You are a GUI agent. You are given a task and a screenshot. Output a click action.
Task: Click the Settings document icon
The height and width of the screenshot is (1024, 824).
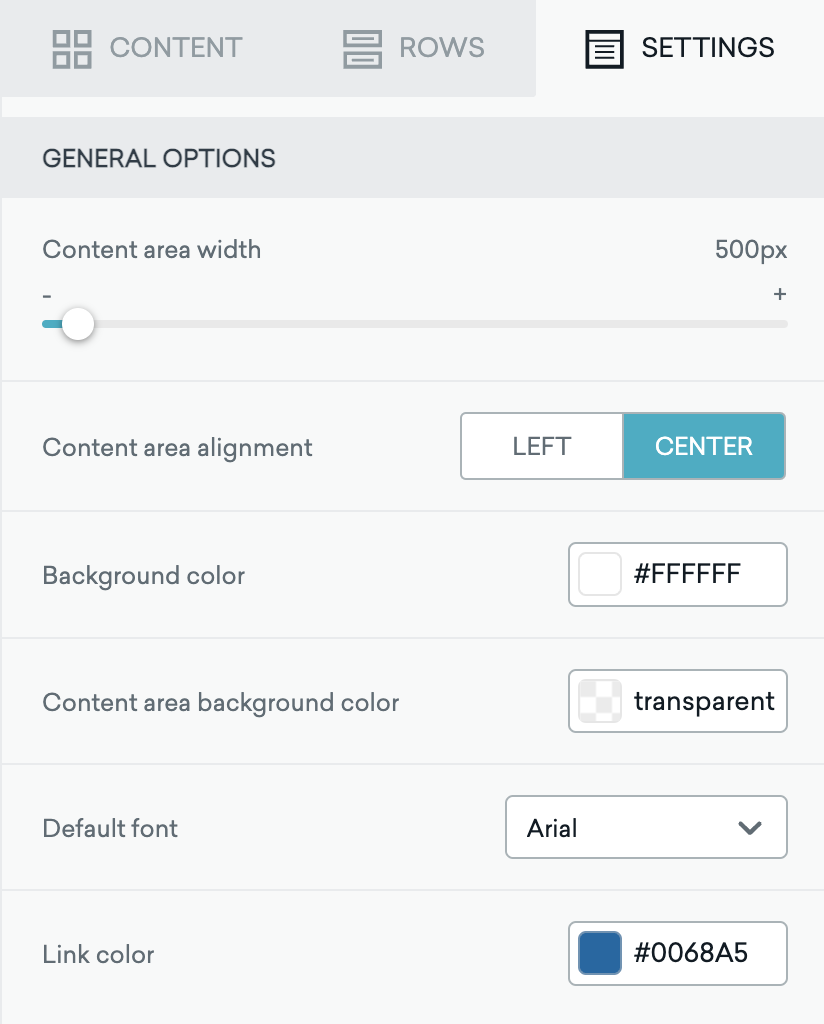click(604, 49)
